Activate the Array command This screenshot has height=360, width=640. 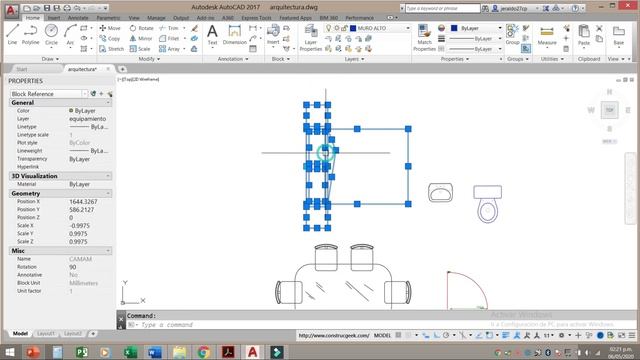click(x=169, y=49)
